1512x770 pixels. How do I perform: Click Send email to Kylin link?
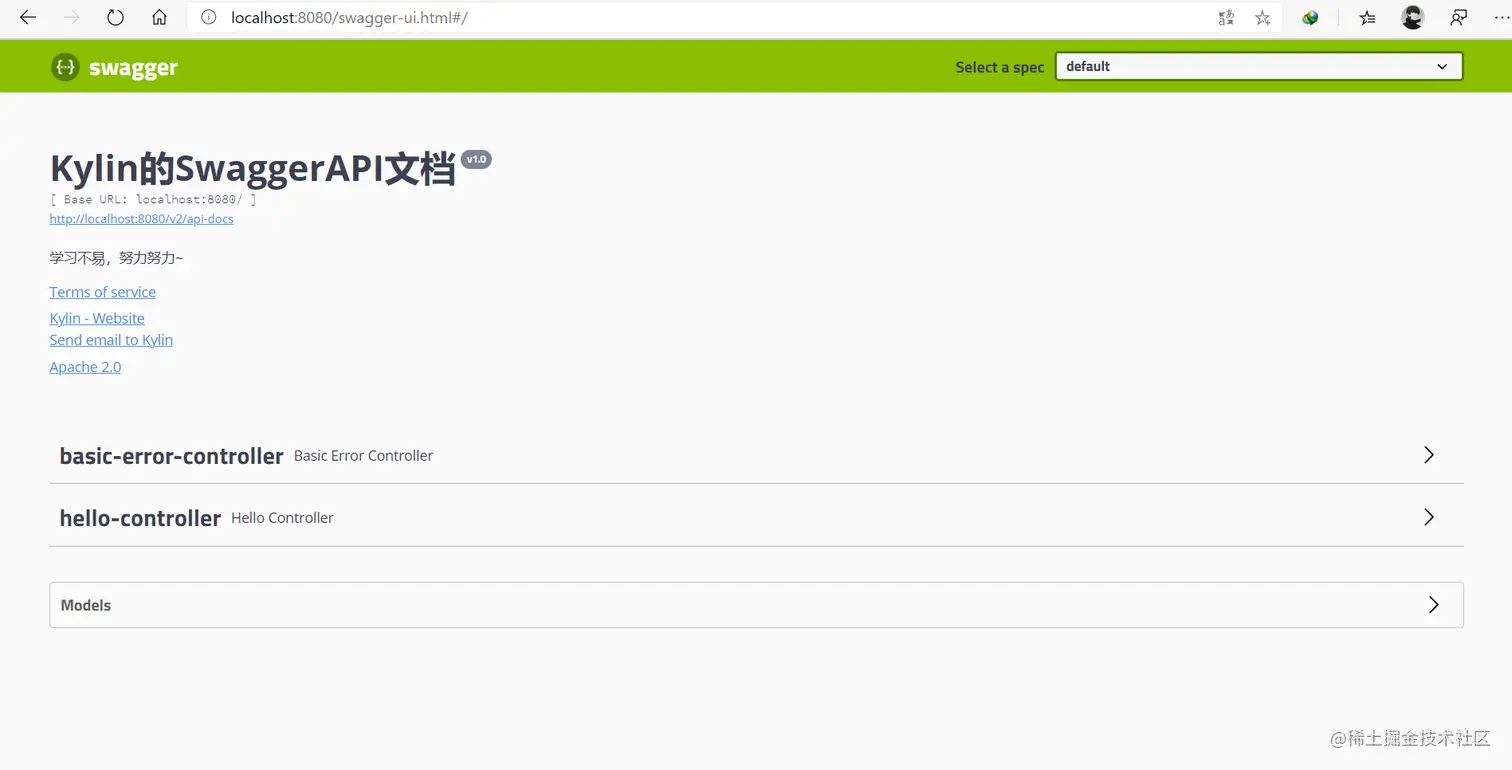(111, 340)
